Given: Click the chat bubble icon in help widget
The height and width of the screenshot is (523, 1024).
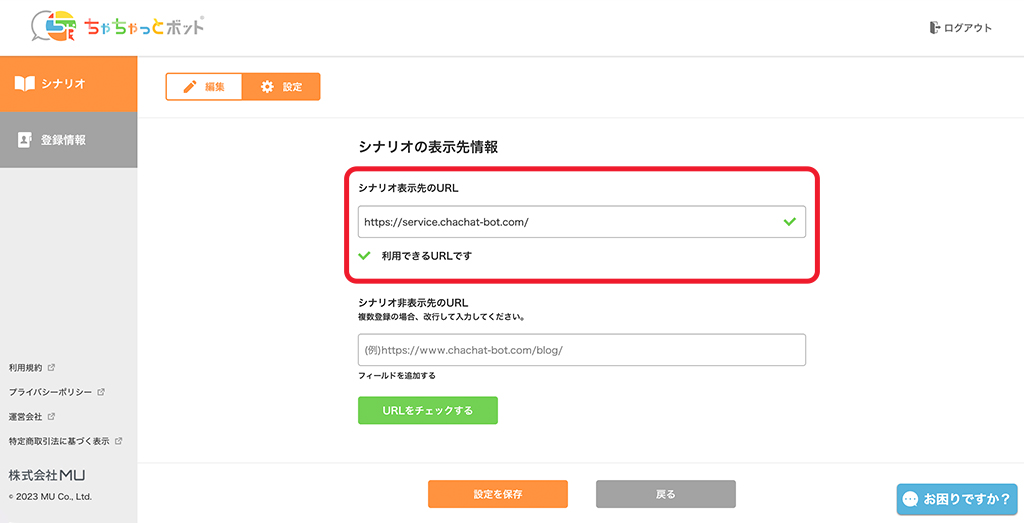Looking at the screenshot, I should click(910, 499).
